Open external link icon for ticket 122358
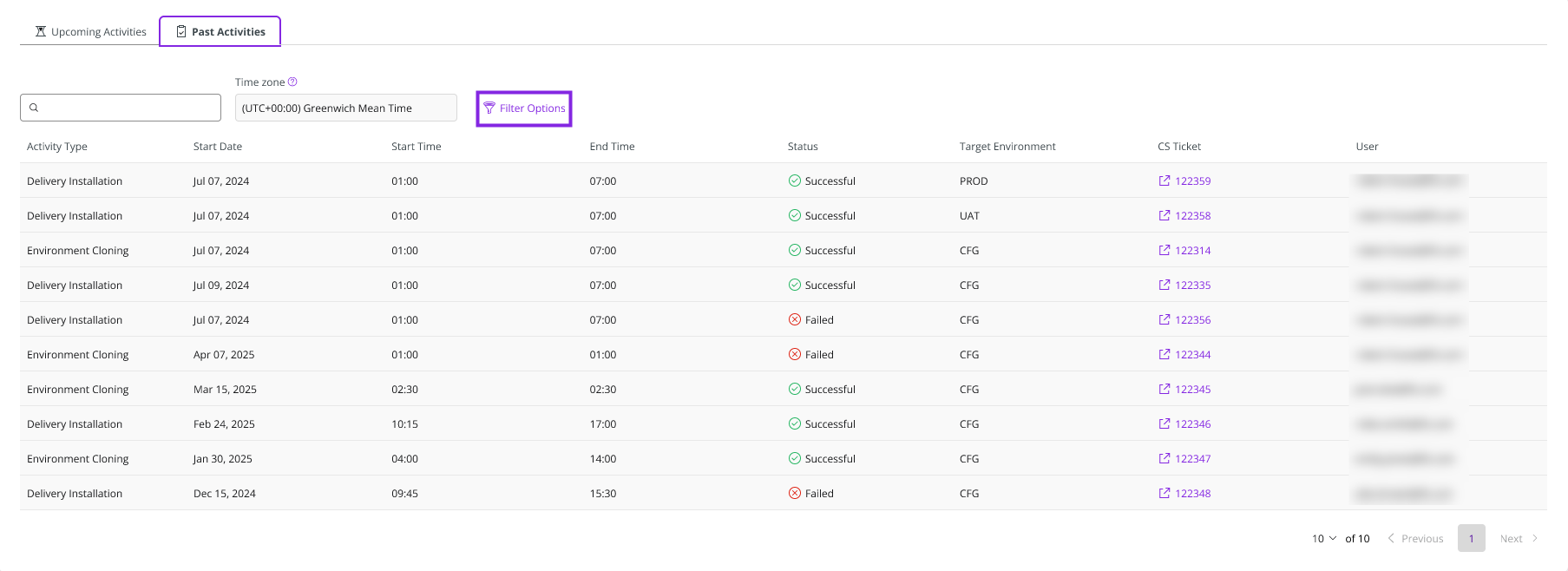Screen dimensions: 1568x571 pyautogui.click(x=1165, y=215)
